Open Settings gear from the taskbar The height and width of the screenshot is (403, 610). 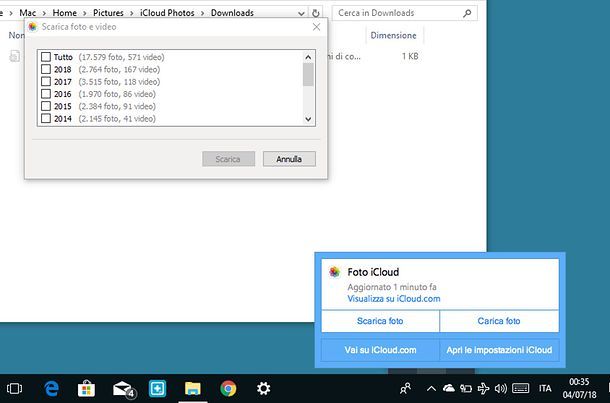[263, 389]
